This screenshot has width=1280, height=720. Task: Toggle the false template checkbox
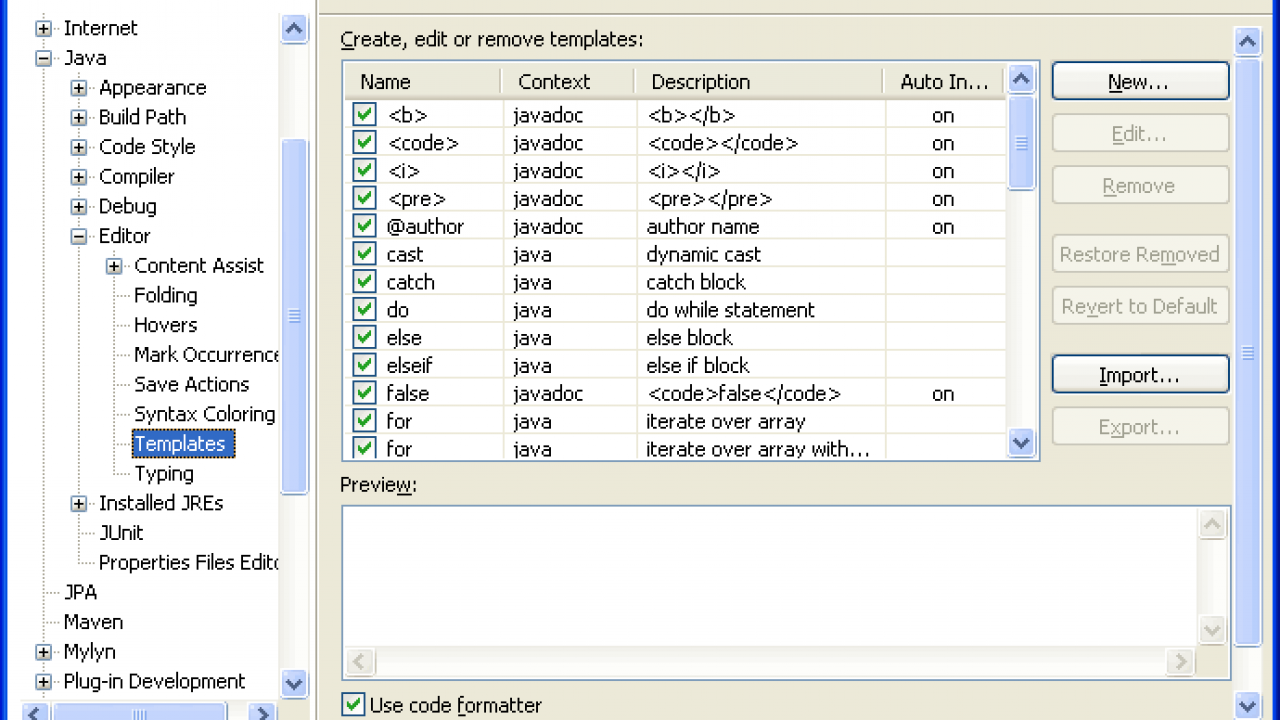coord(364,393)
